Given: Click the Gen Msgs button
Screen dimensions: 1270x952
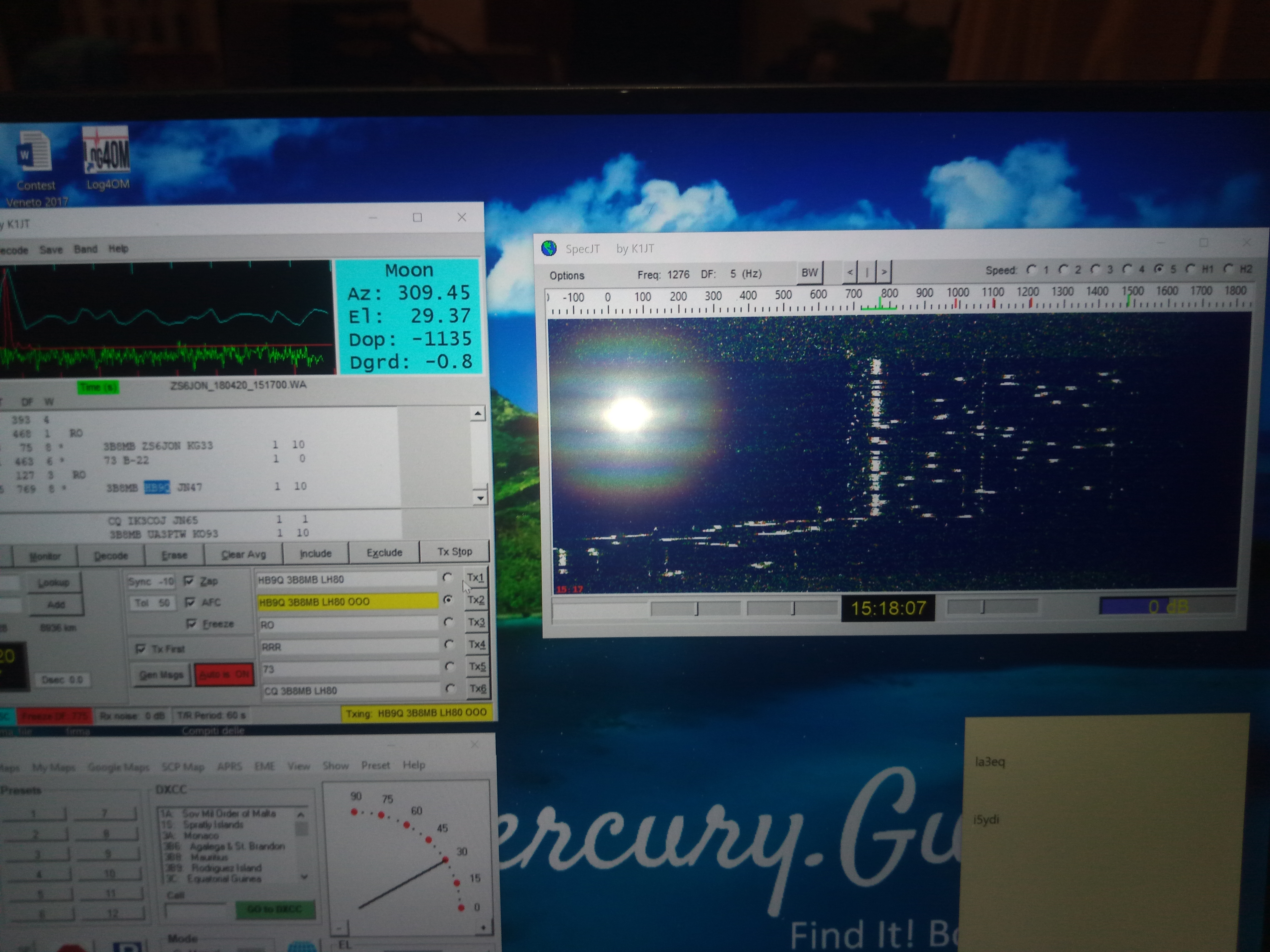Looking at the screenshot, I should (x=161, y=675).
